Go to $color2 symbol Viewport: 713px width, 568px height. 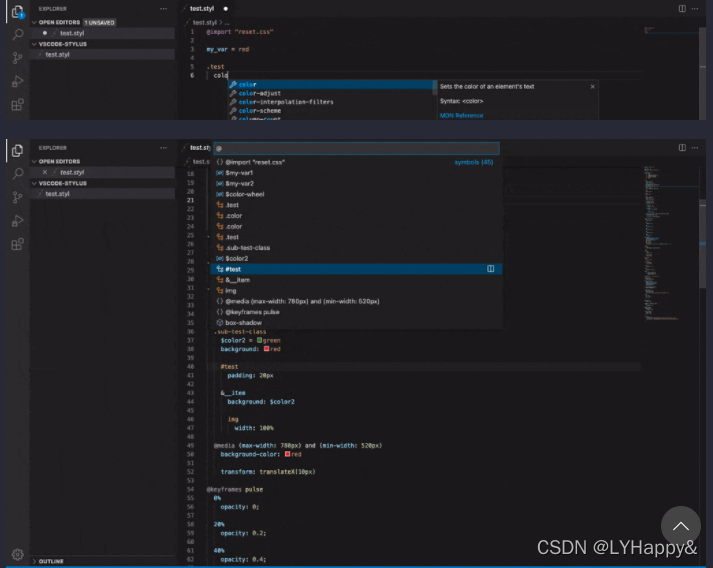pyautogui.click(x=356, y=258)
